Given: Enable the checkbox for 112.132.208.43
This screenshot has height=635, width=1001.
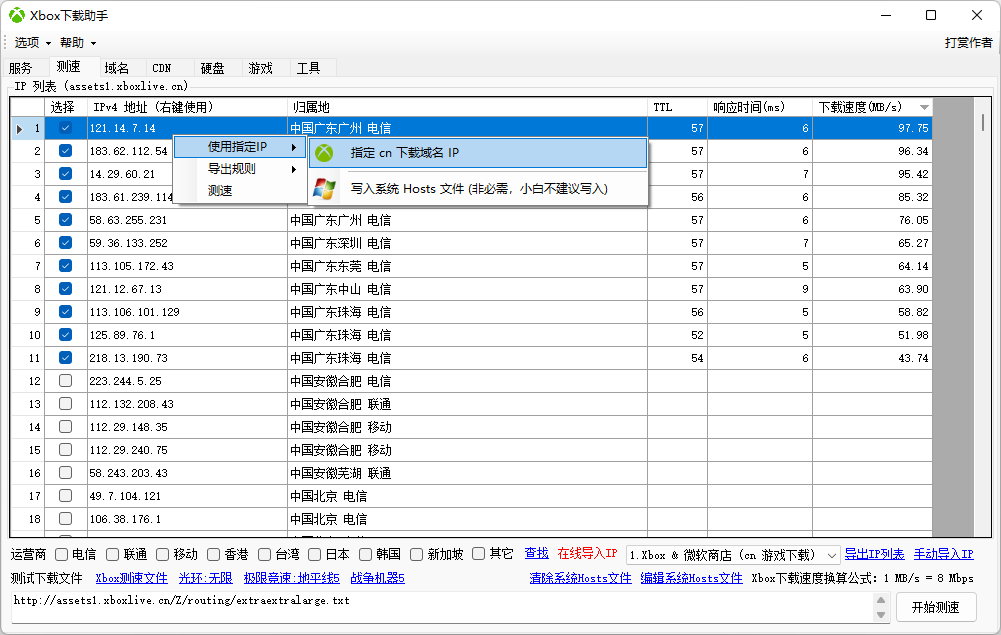Looking at the screenshot, I should [x=65, y=403].
